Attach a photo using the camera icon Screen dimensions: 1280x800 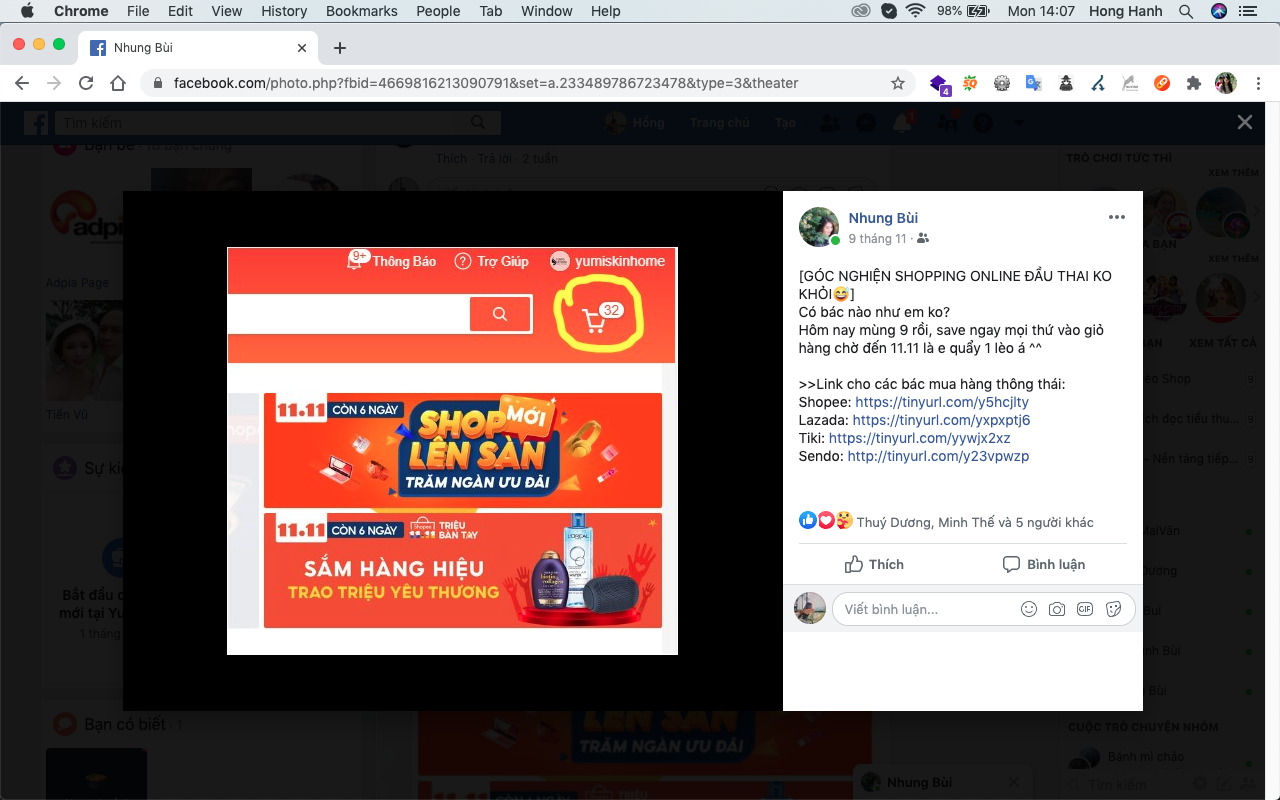click(1057, 609)
